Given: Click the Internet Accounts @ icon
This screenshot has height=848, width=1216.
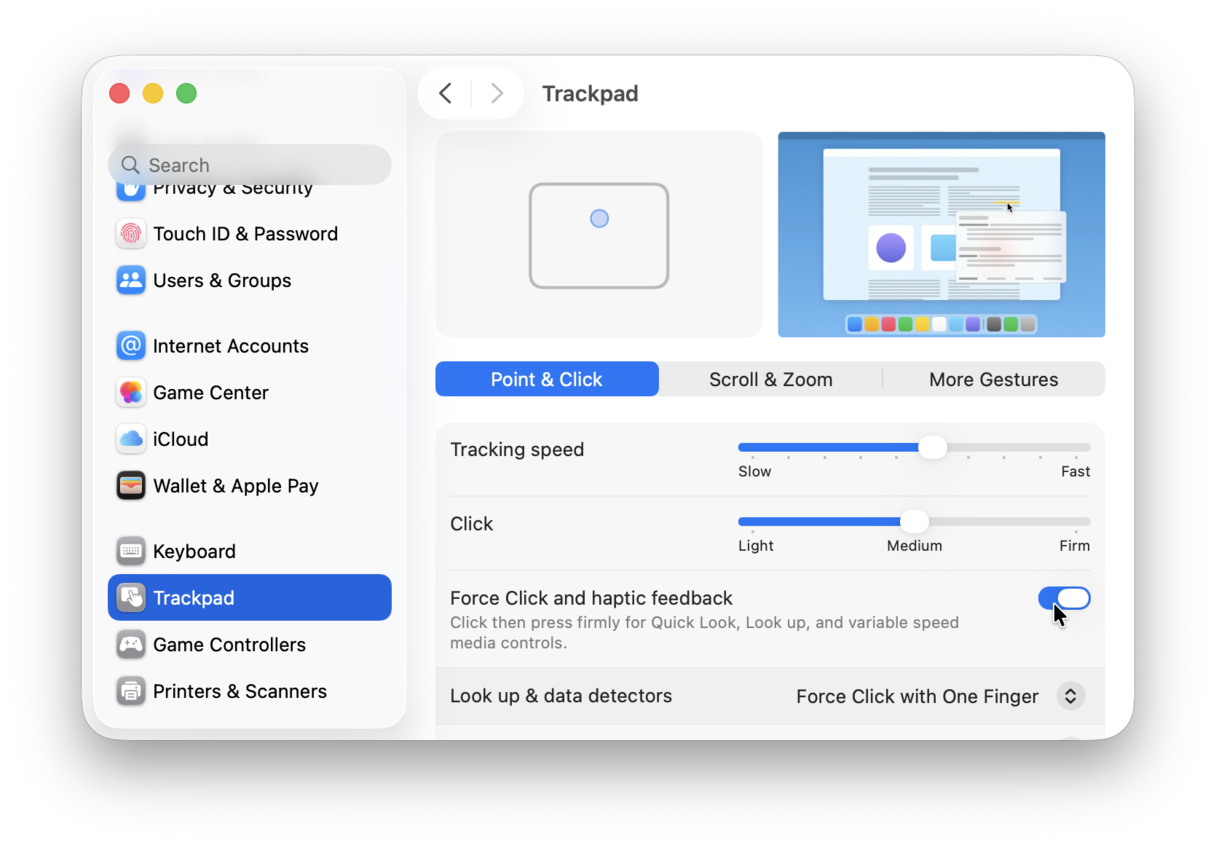Looking at the screenshot, I should pos(131,346).
